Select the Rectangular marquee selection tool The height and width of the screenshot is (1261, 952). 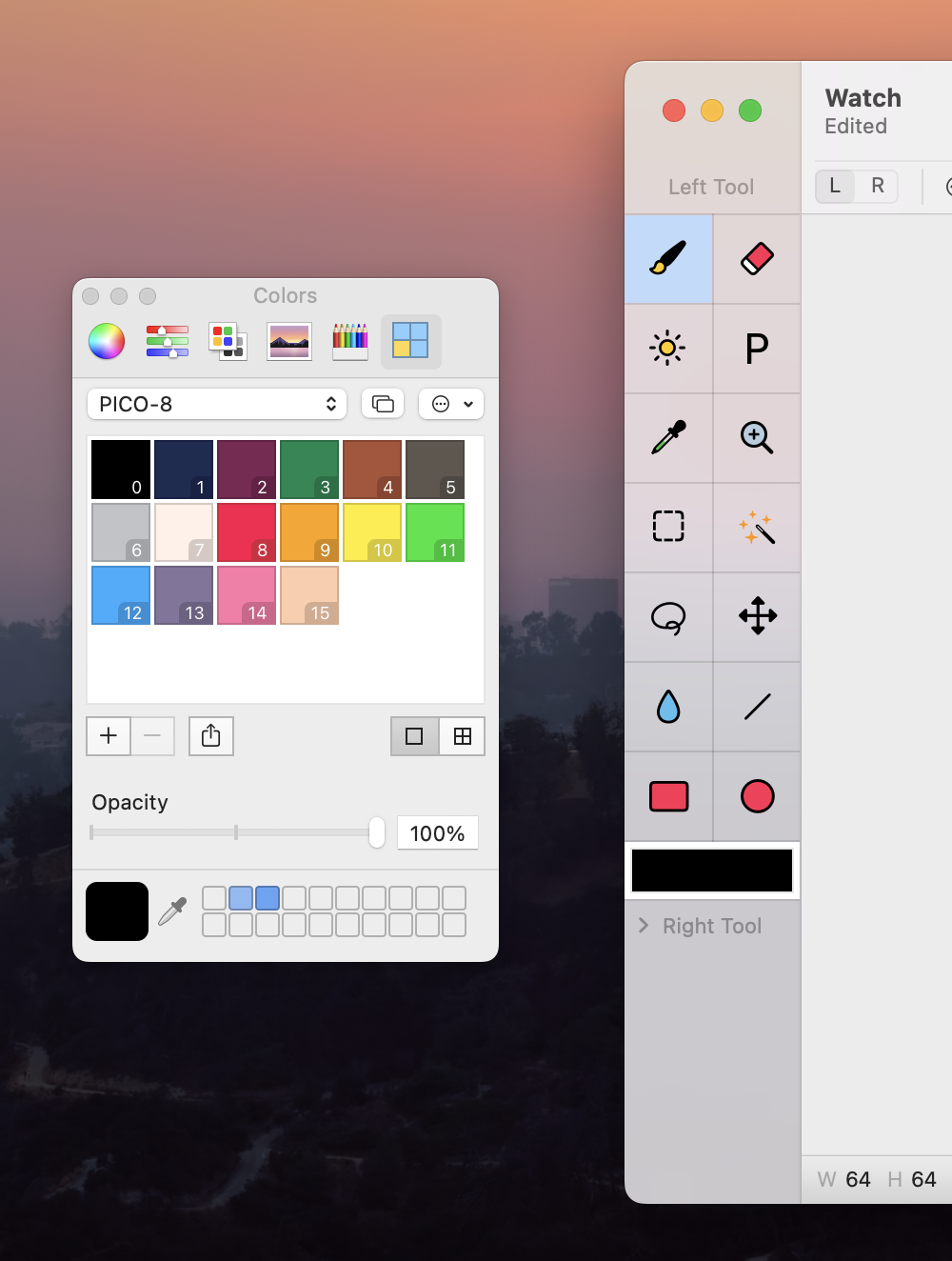tap(668, 527)
